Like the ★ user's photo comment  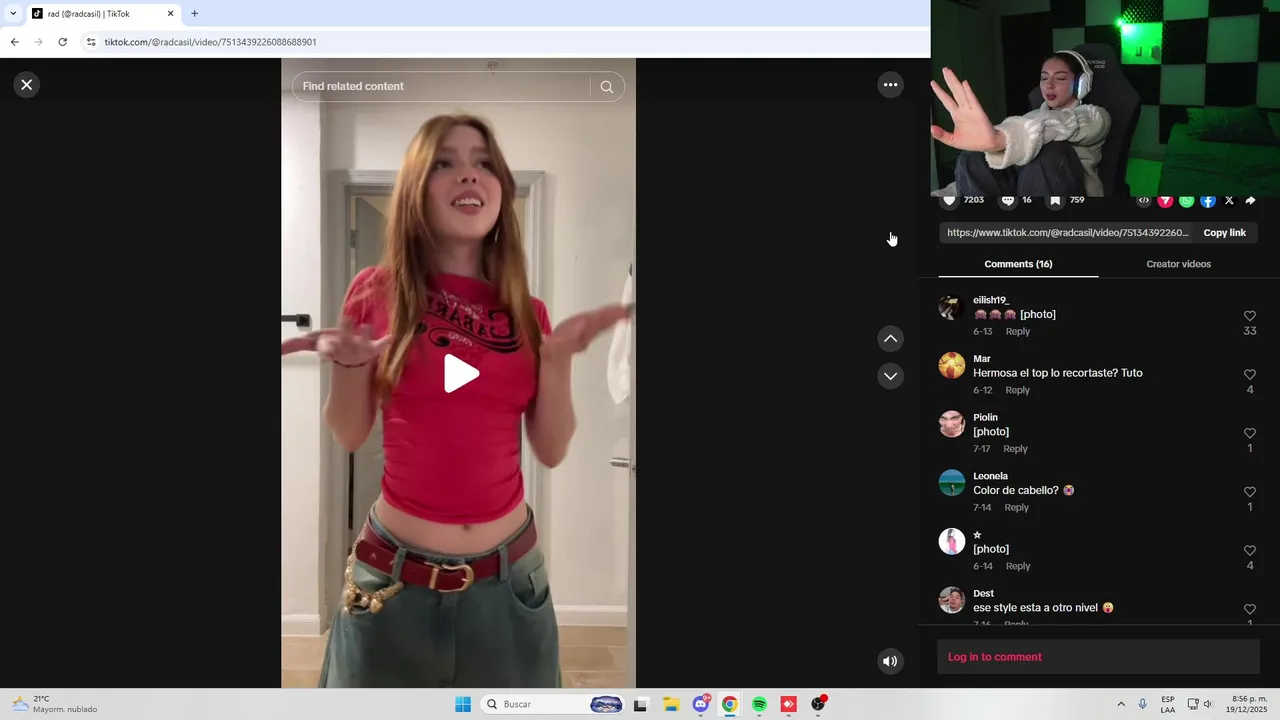click(x=1250, y=551)
